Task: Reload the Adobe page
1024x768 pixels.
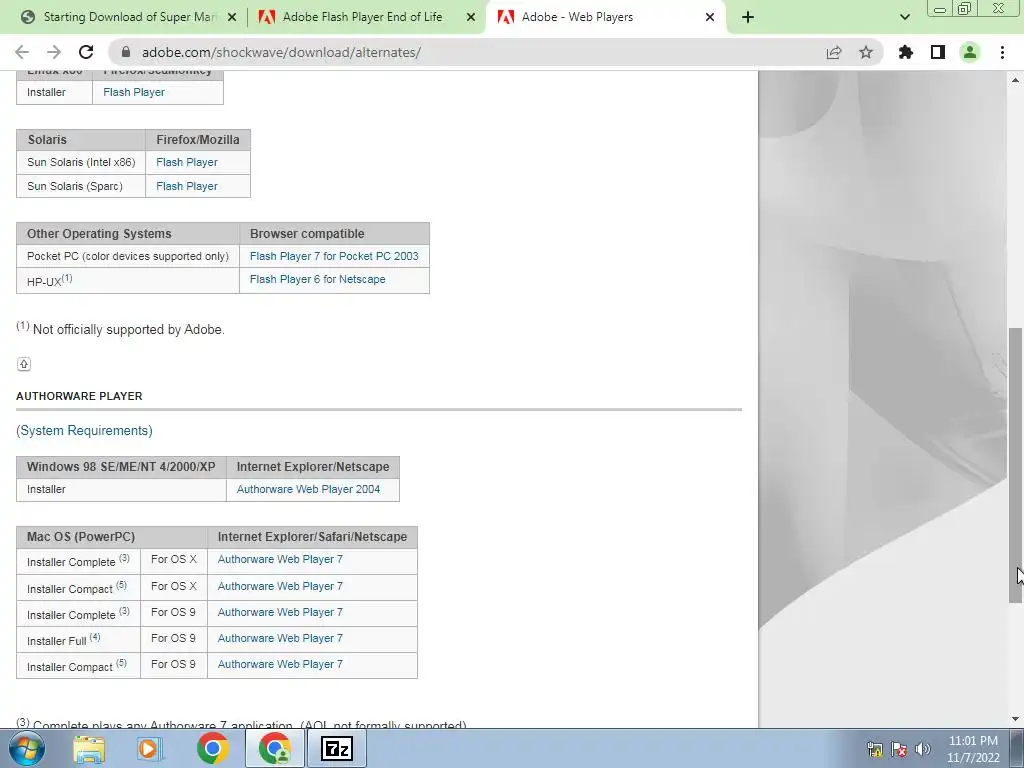Action: coord(86,52)
